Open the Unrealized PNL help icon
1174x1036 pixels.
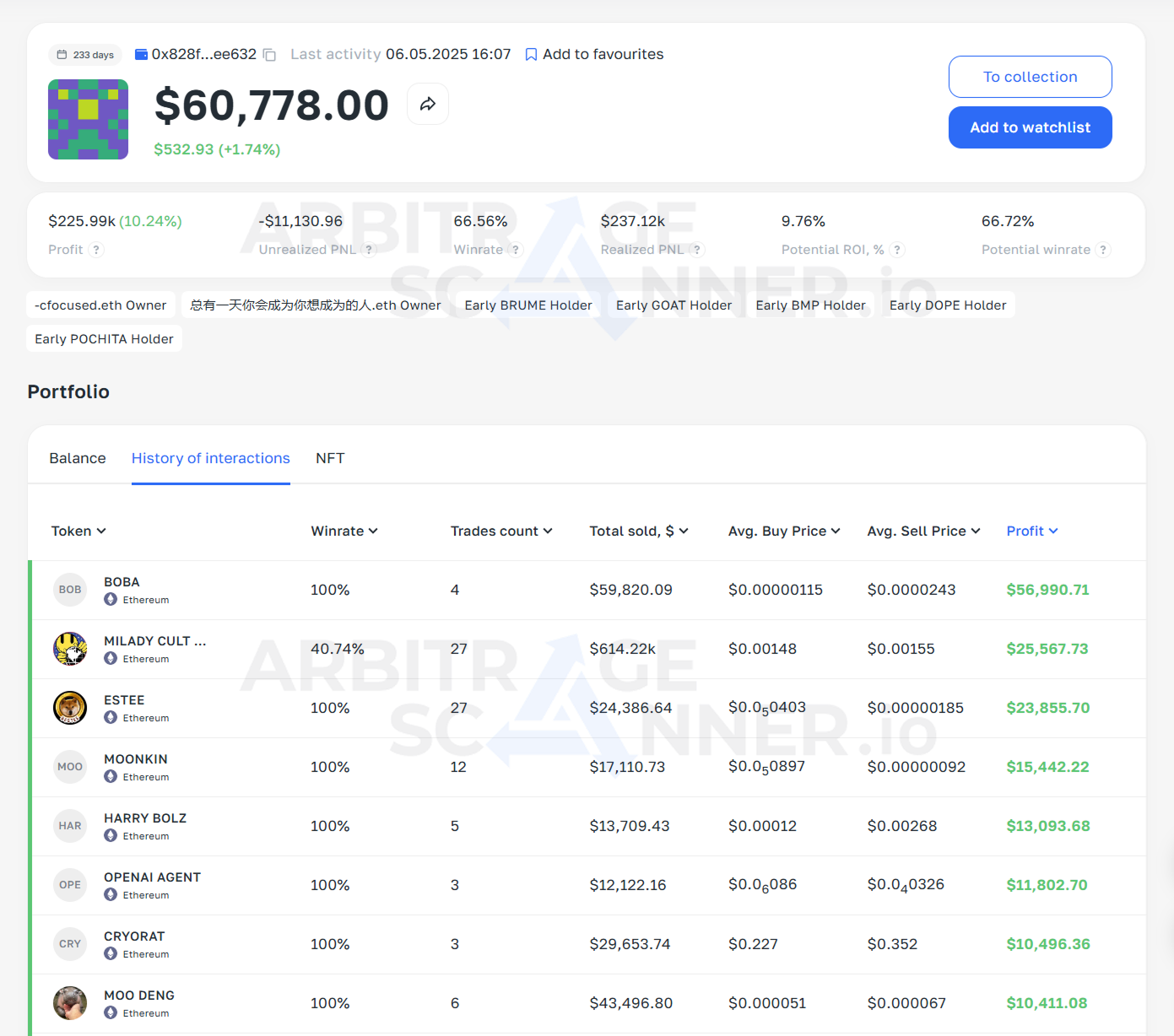369,250
